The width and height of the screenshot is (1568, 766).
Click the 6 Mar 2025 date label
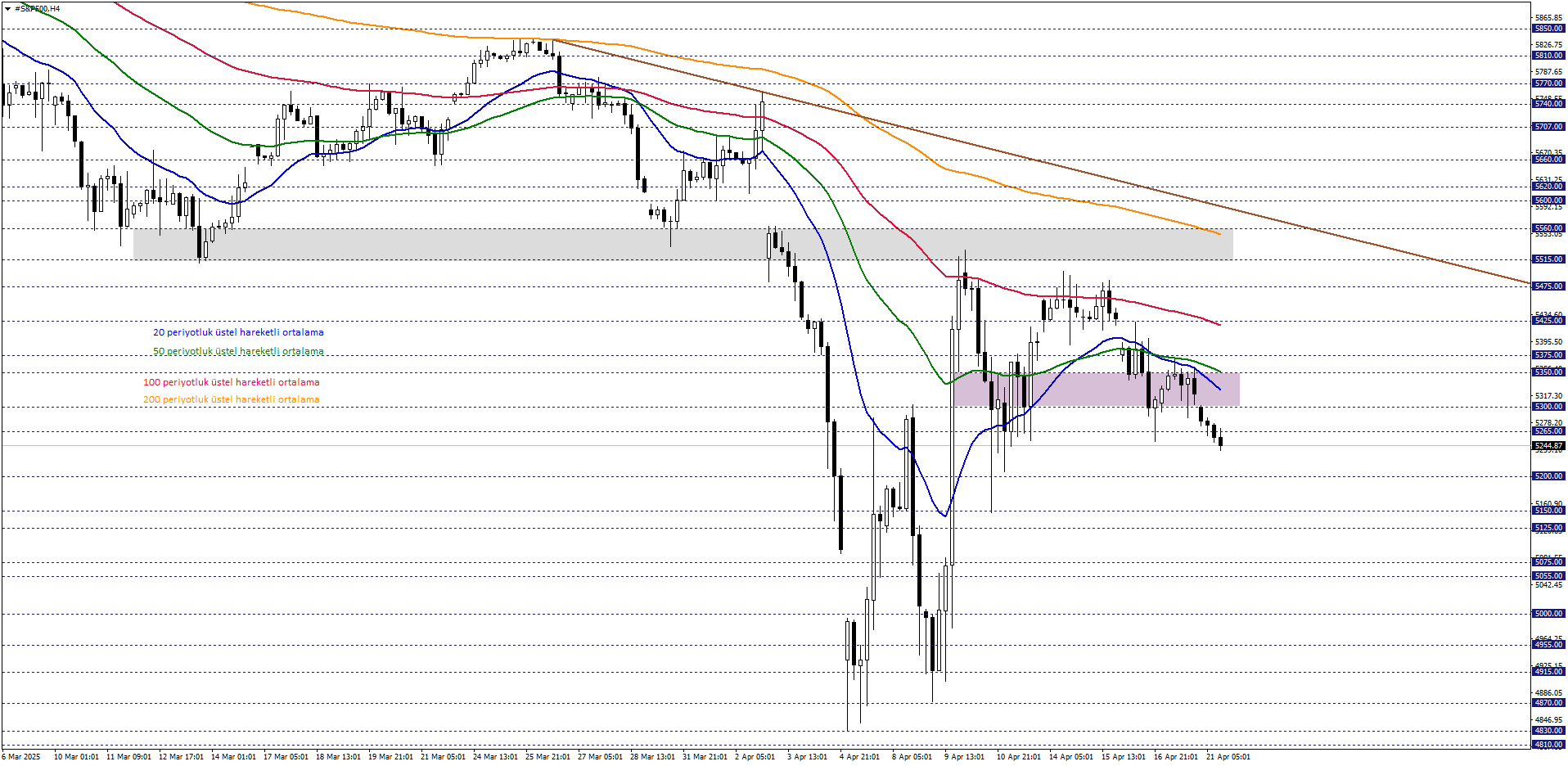tap(20, 757)
